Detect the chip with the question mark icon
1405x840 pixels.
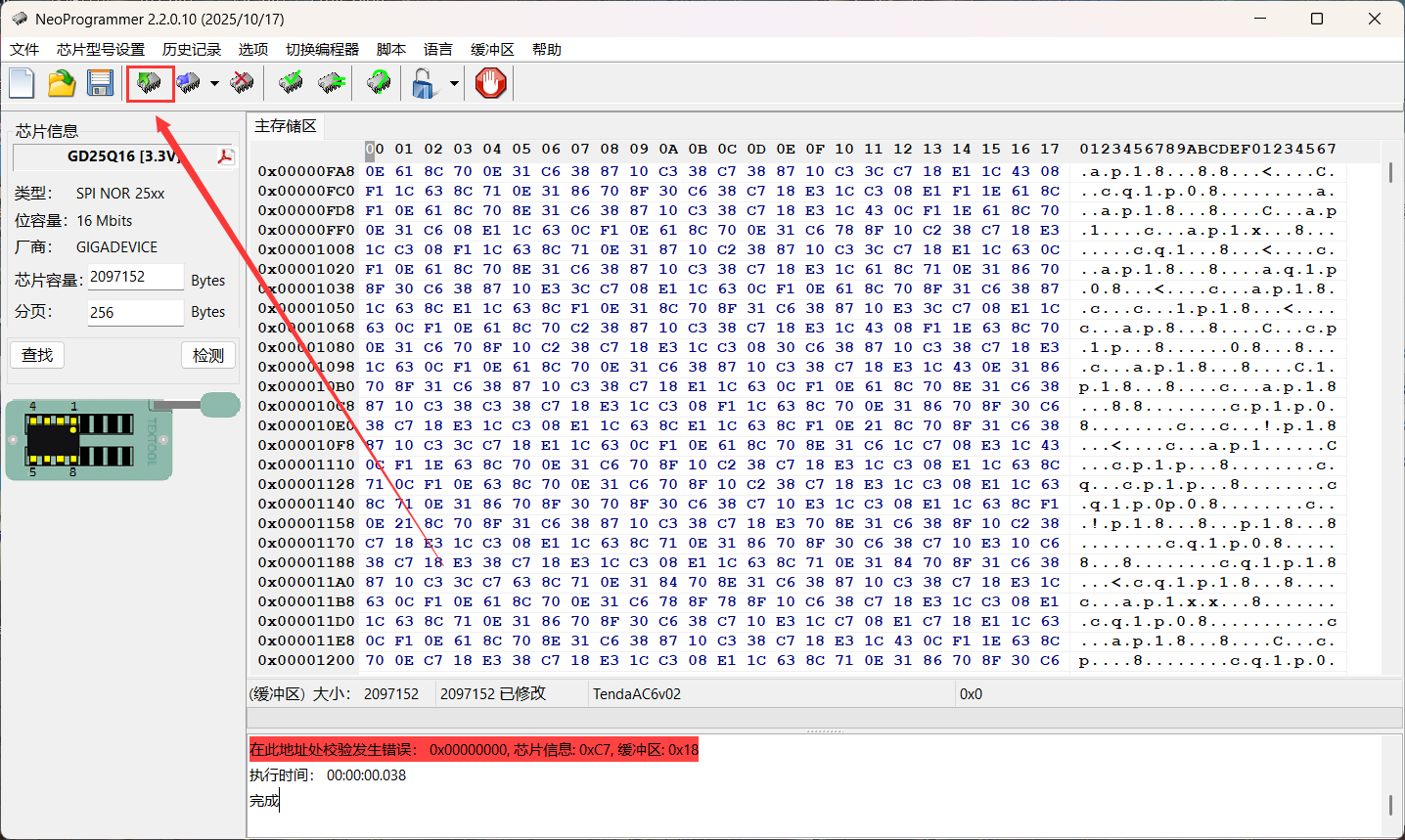pyautogui.click(x=379, y=84)
